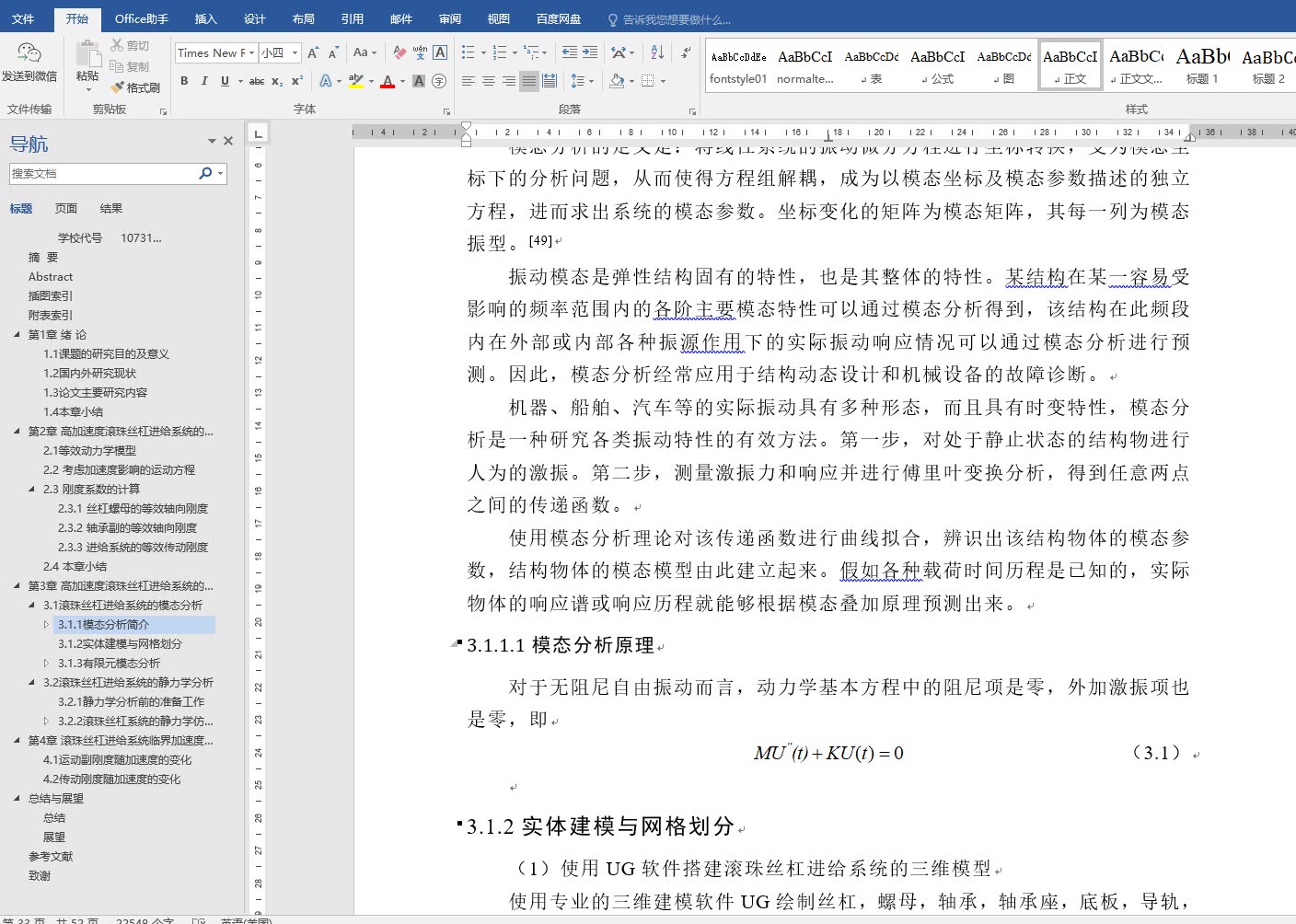The image size is (1296, 924).
Task: Apply strikethrough (abc) formatting
Action: [257, 81]
